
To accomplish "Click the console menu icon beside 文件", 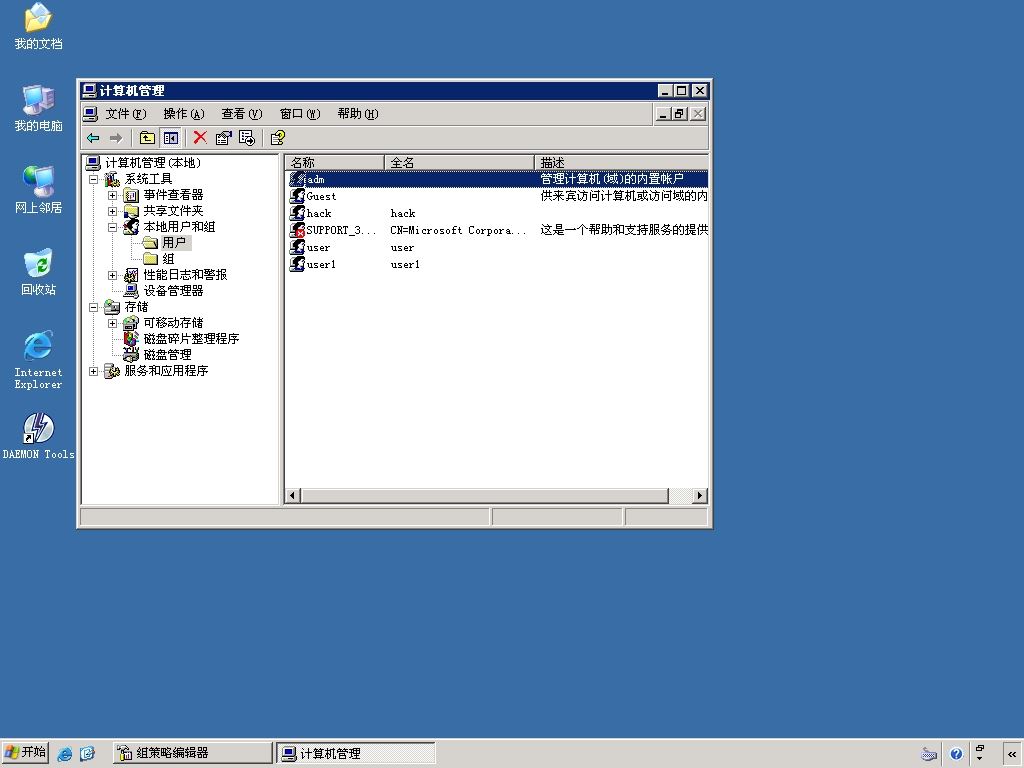I will [x=90, y=114].
